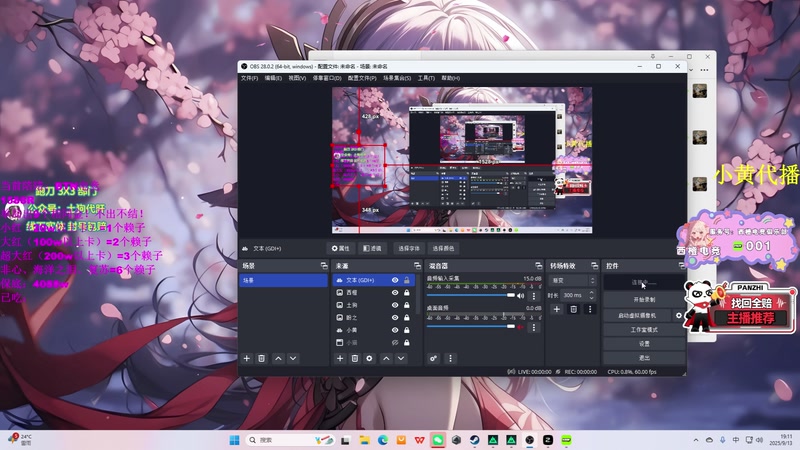Screen dimensions: 800x450
Task: Unlock the 西橙 source
Action: [407, 292]
